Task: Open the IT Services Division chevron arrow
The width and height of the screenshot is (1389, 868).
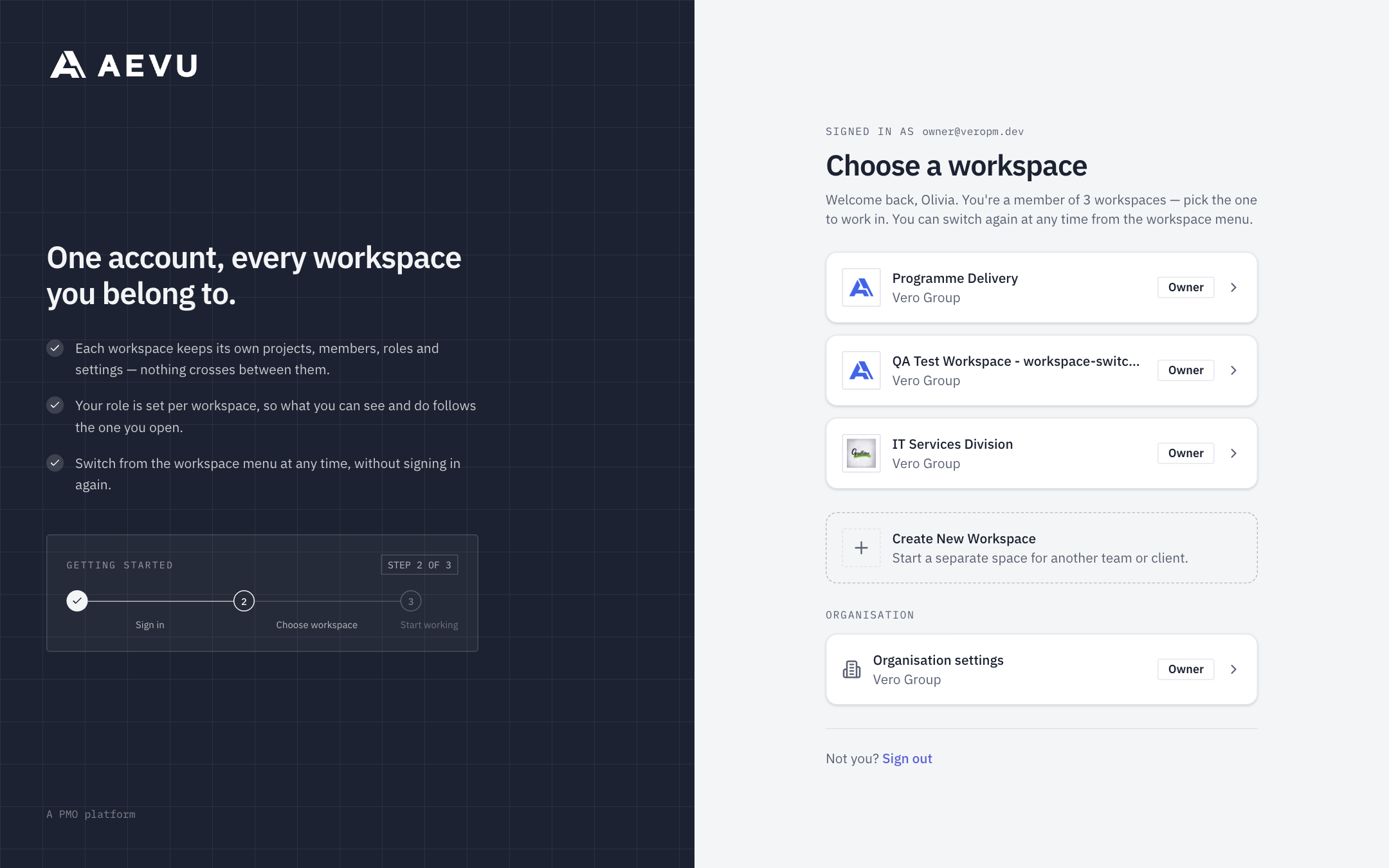Action: tap(1233, 453)
